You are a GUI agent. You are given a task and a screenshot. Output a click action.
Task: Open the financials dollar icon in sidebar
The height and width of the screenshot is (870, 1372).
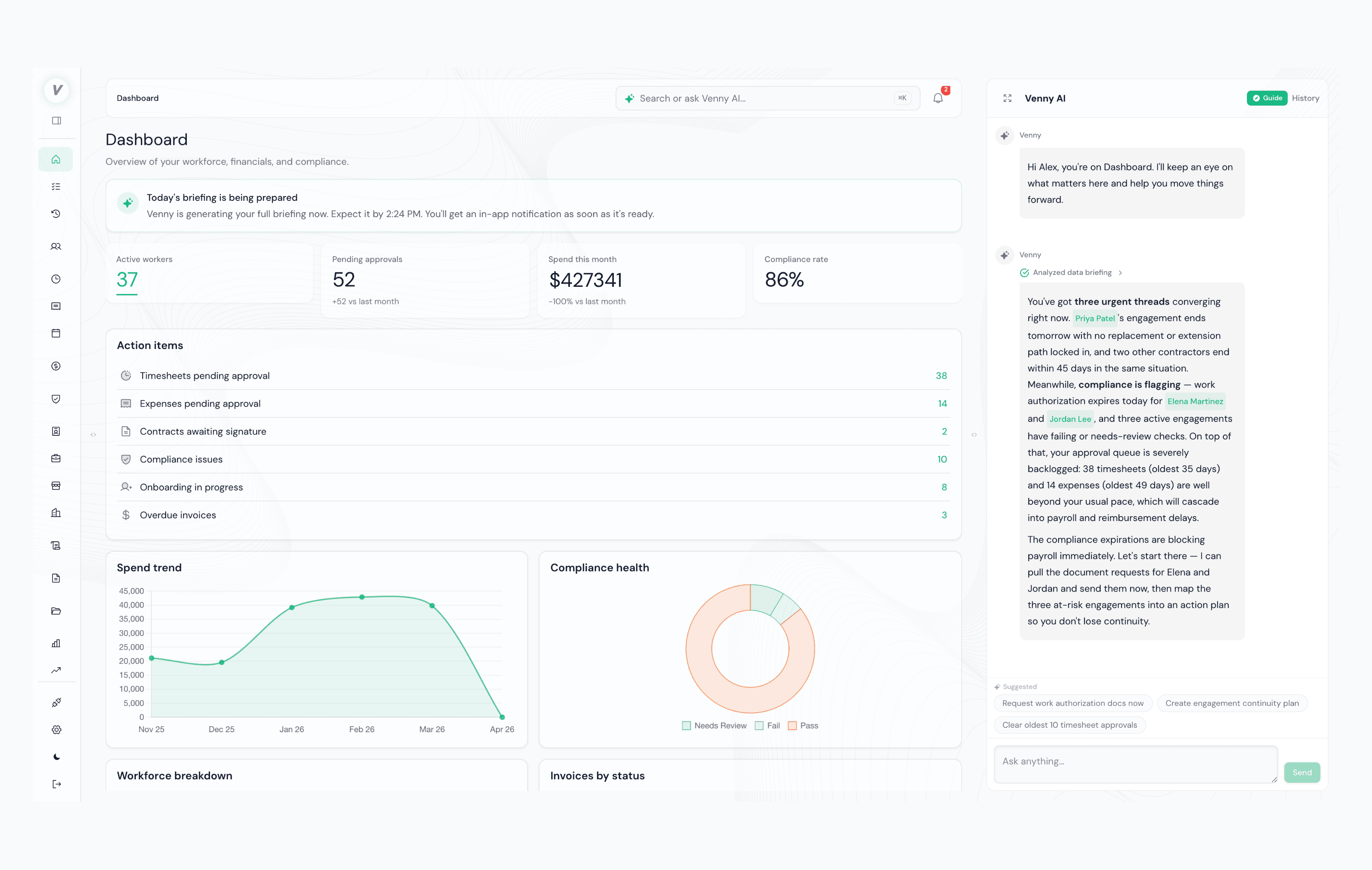pyautogui.click(x=56, y=366)
